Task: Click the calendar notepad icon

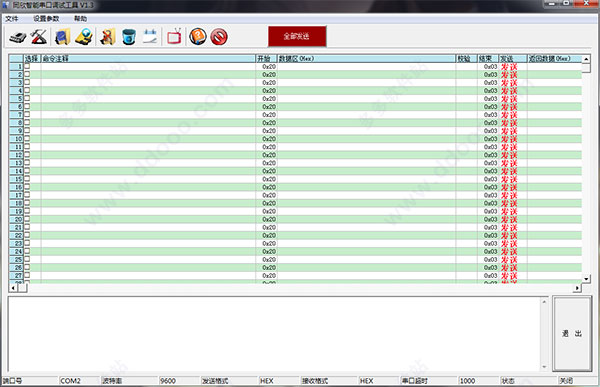Action: pos(150,37)
